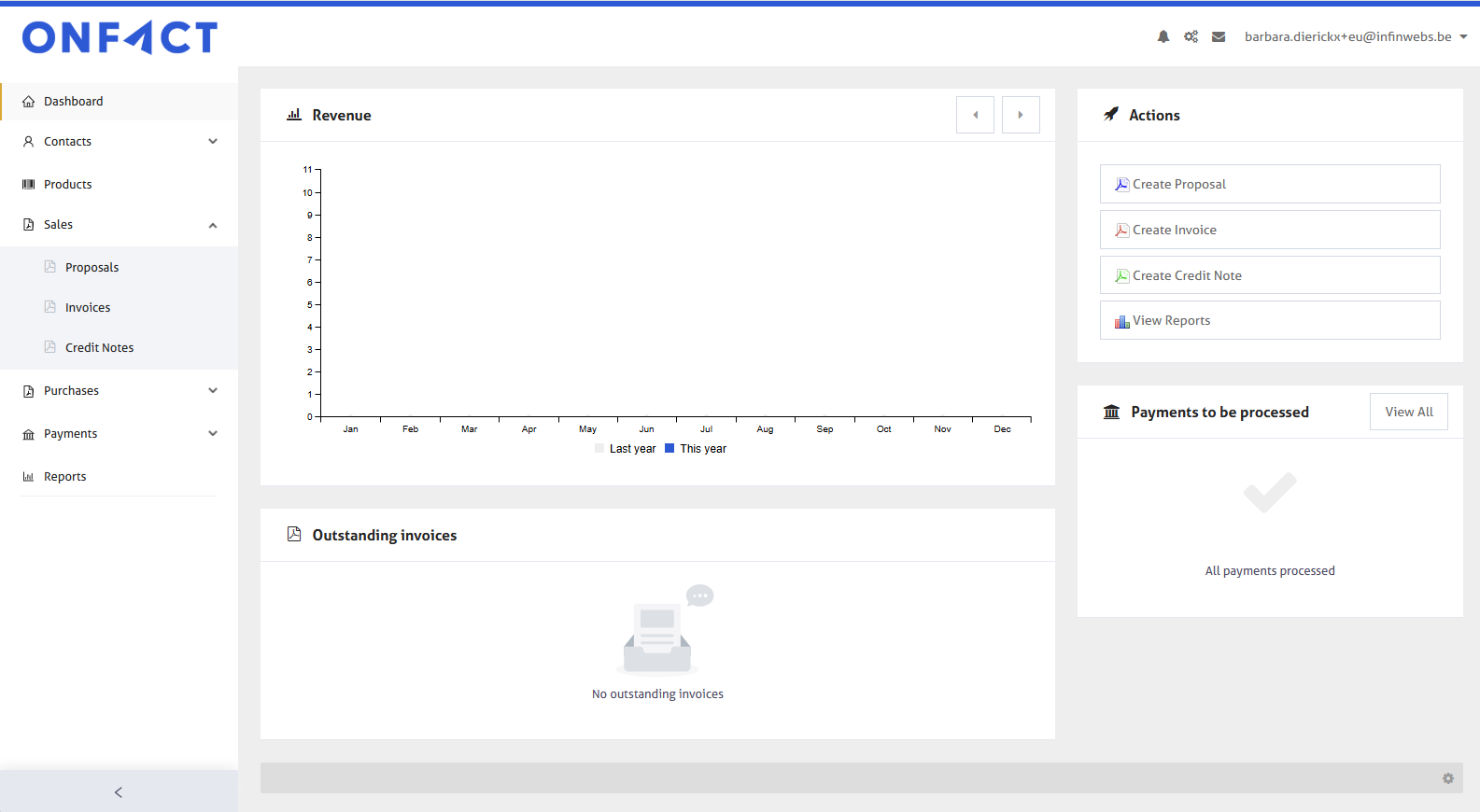Click the Create Proposal button
The height and width of the screenshot is (812, 1480).
point(1269,184)
